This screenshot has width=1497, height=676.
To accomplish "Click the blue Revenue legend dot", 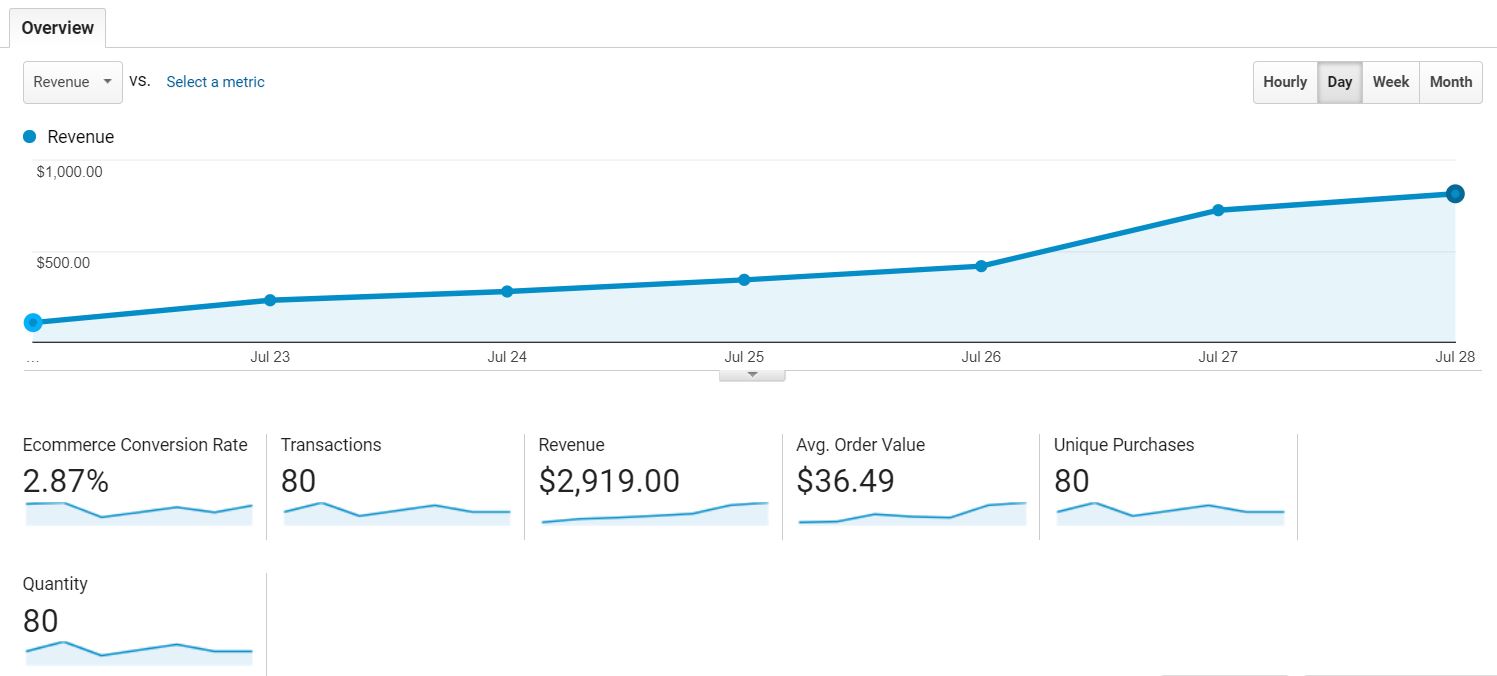I will point(30,137).
